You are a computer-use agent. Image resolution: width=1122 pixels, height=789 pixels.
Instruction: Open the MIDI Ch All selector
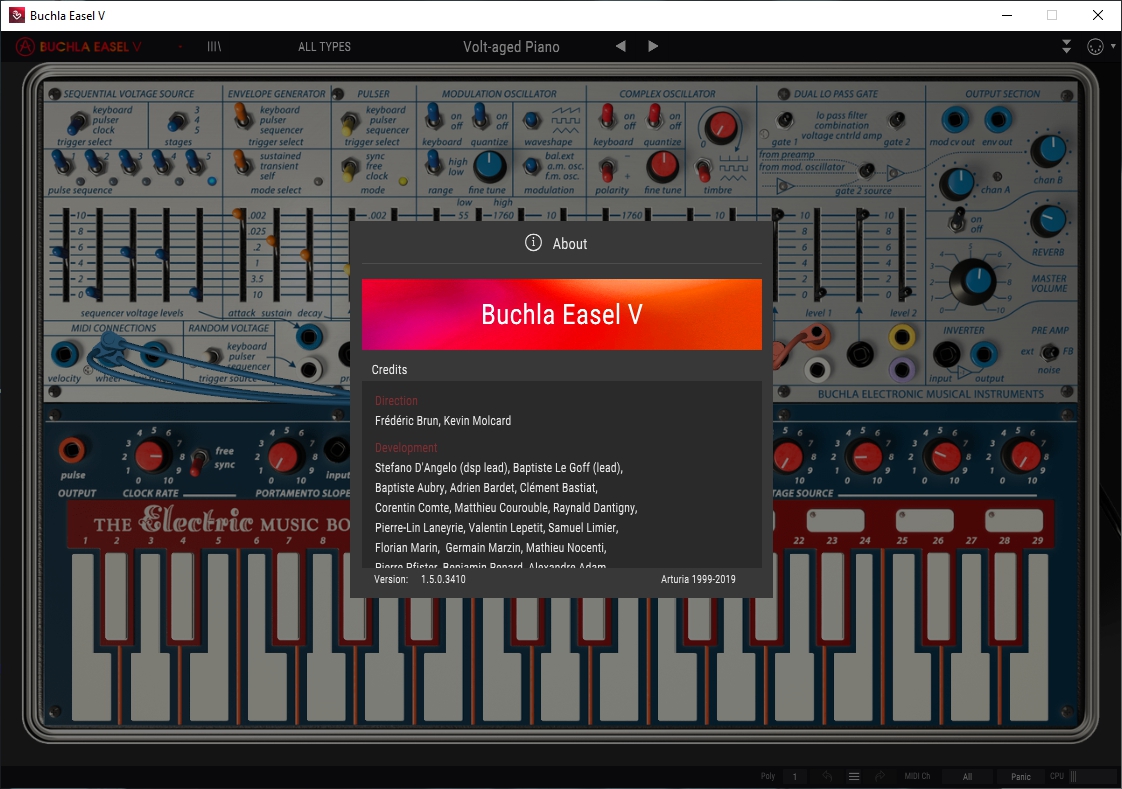click(x=967, y=776)
